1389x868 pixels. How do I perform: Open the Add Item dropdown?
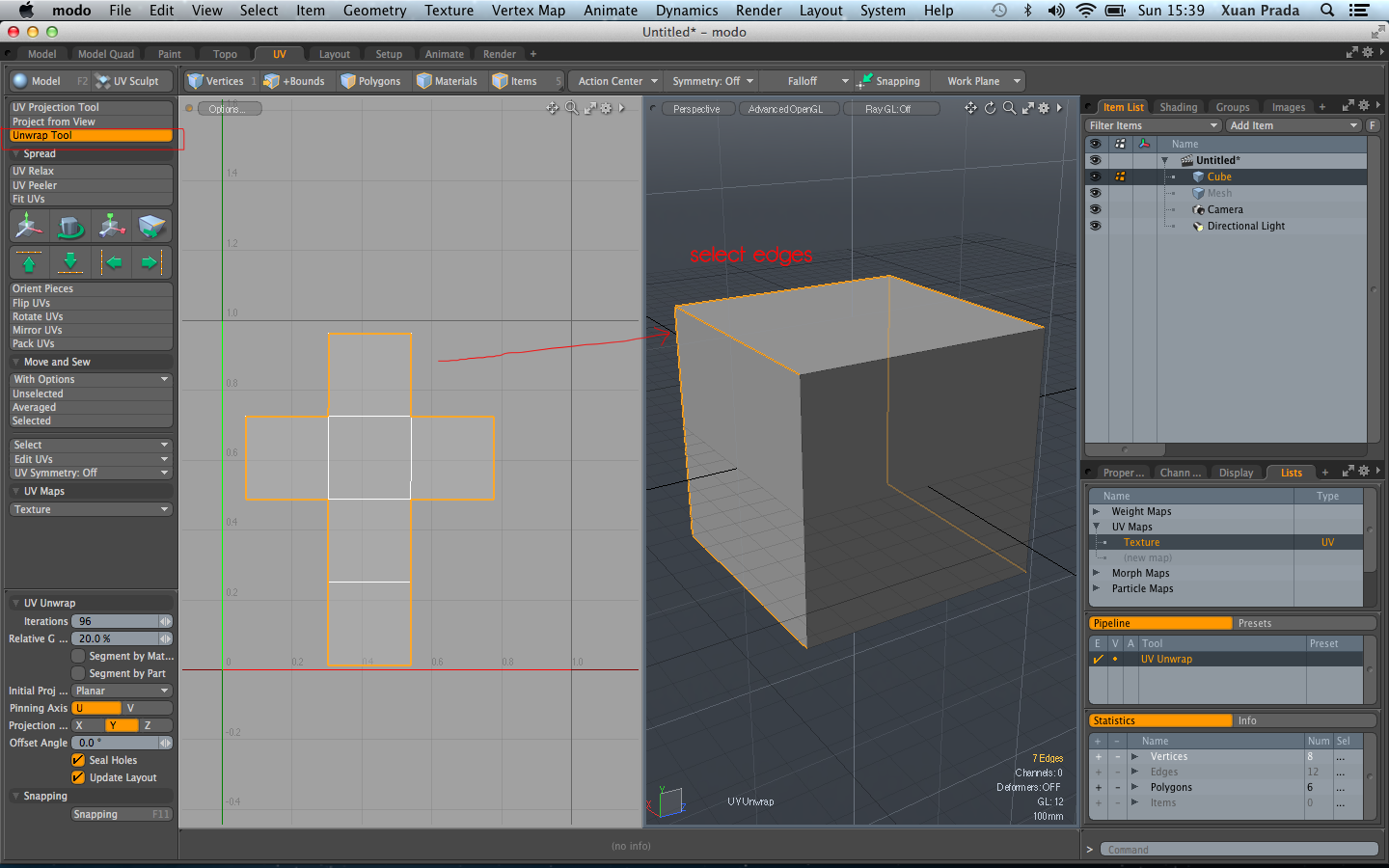[x=1294, y=125]
